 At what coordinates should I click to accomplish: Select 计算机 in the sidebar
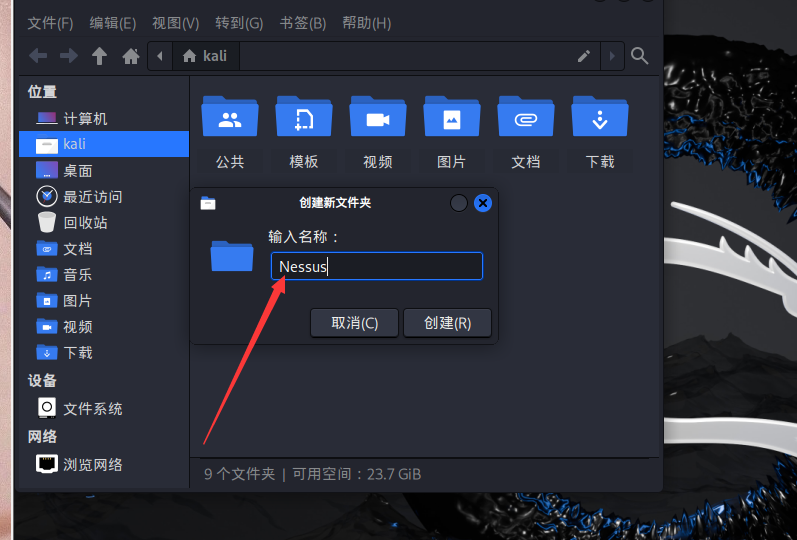pyautogui.click(x=104, y=118)
